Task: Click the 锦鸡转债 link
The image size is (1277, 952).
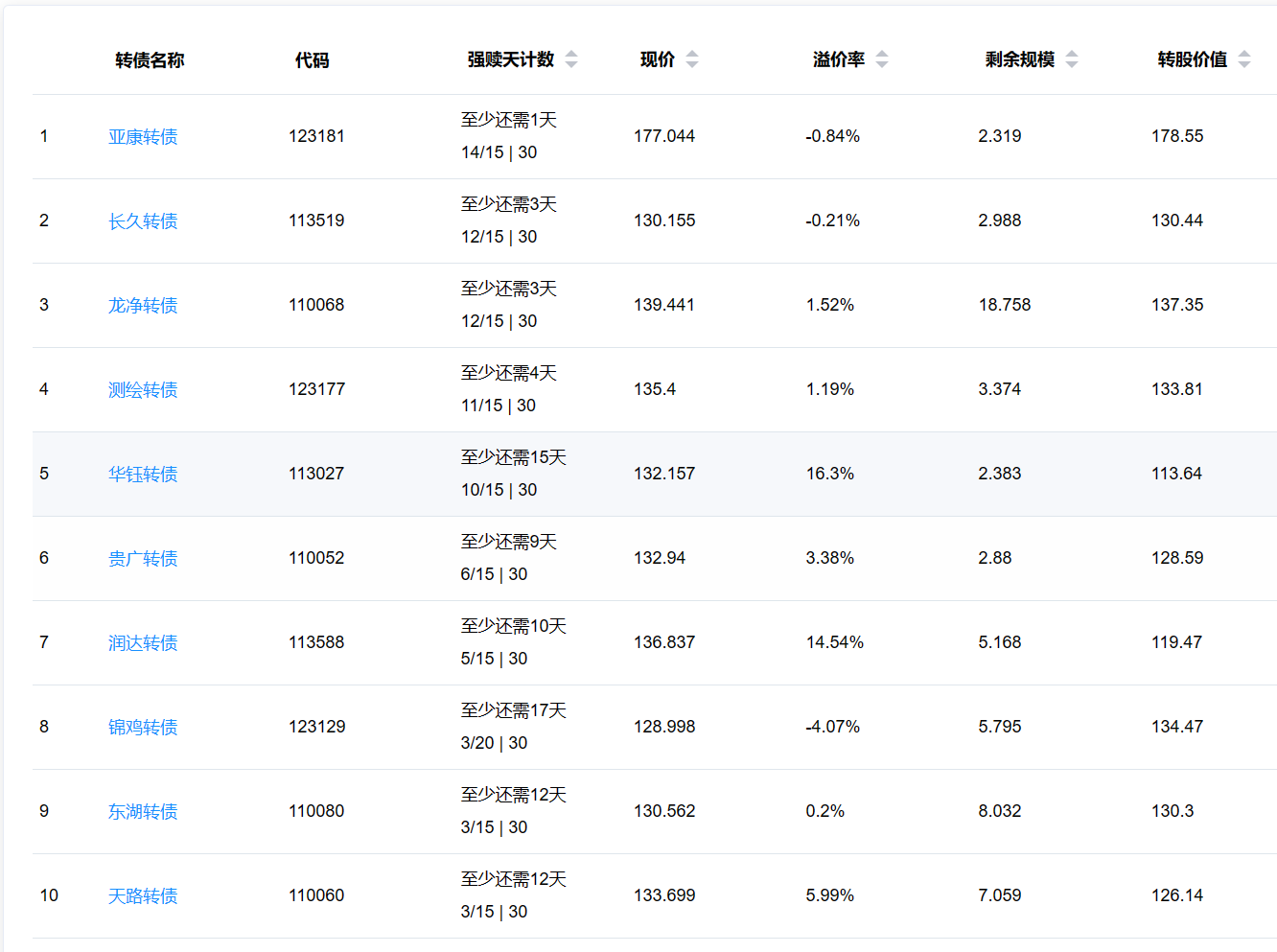Action: [x=143, y=728]
